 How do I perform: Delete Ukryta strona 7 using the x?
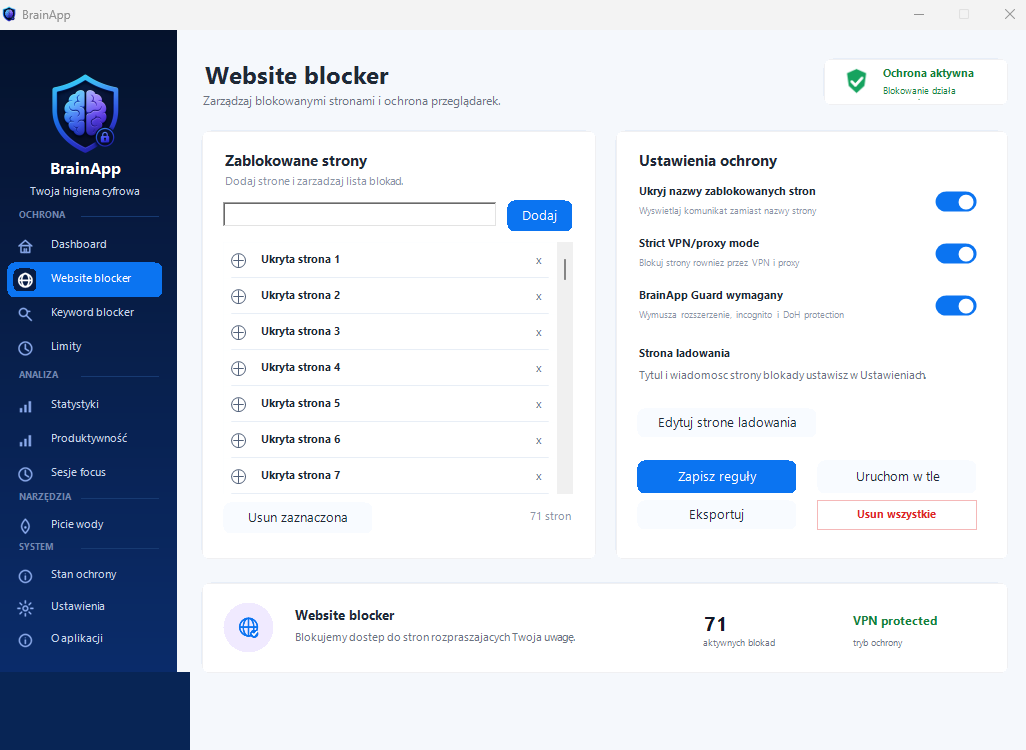[539, 477]
